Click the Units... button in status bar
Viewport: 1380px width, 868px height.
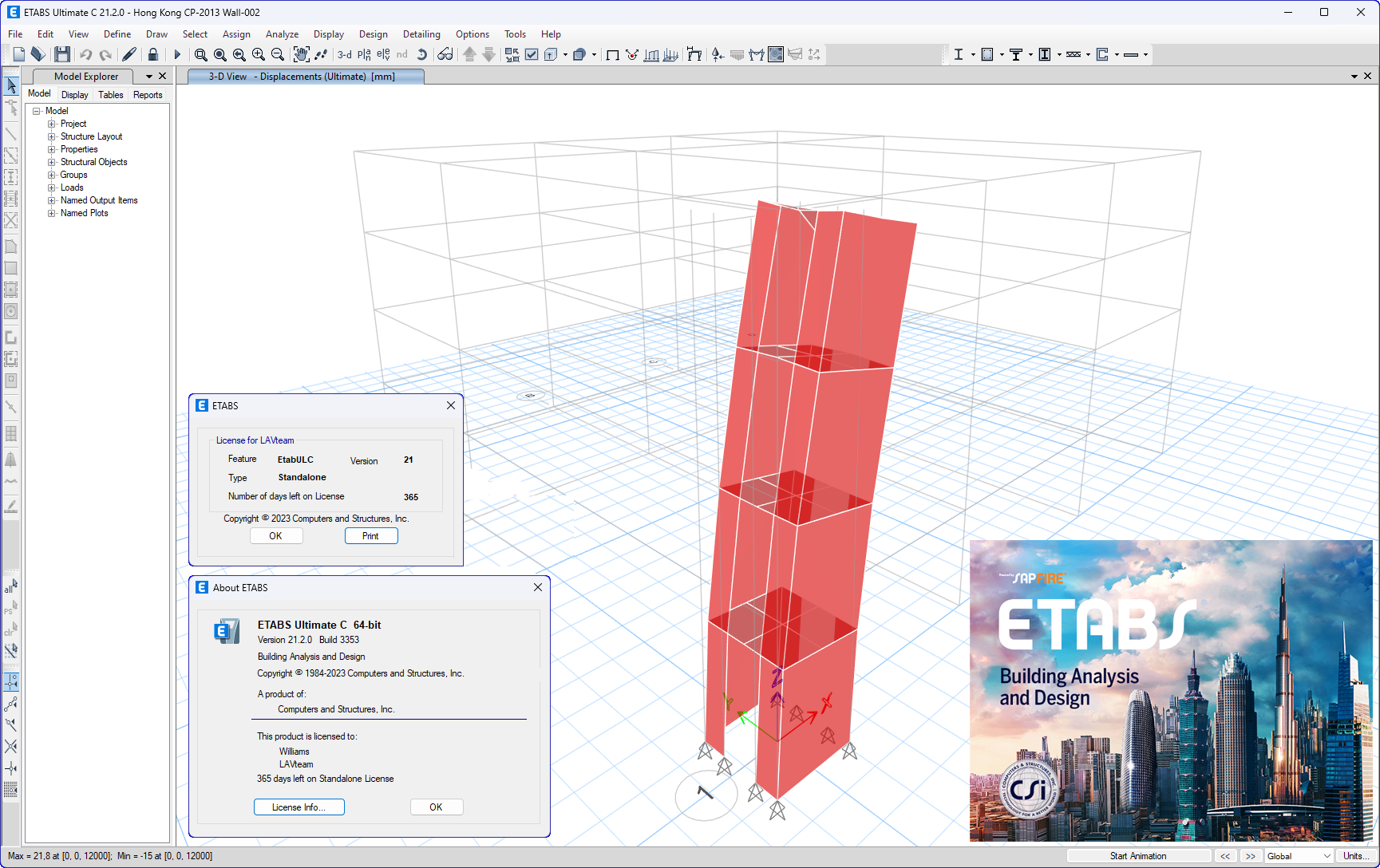(1354, 856)
